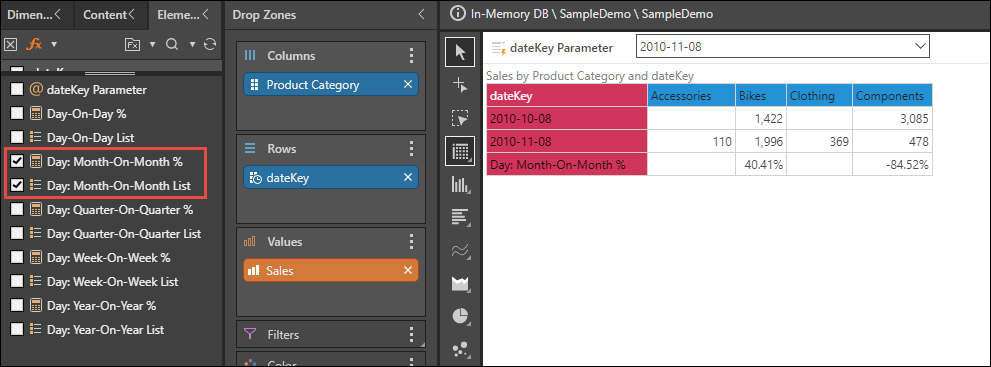Uncheck Day: Month-On-Month % checkbox
Viewport: 991px width, 367px height.
(17, 162)
